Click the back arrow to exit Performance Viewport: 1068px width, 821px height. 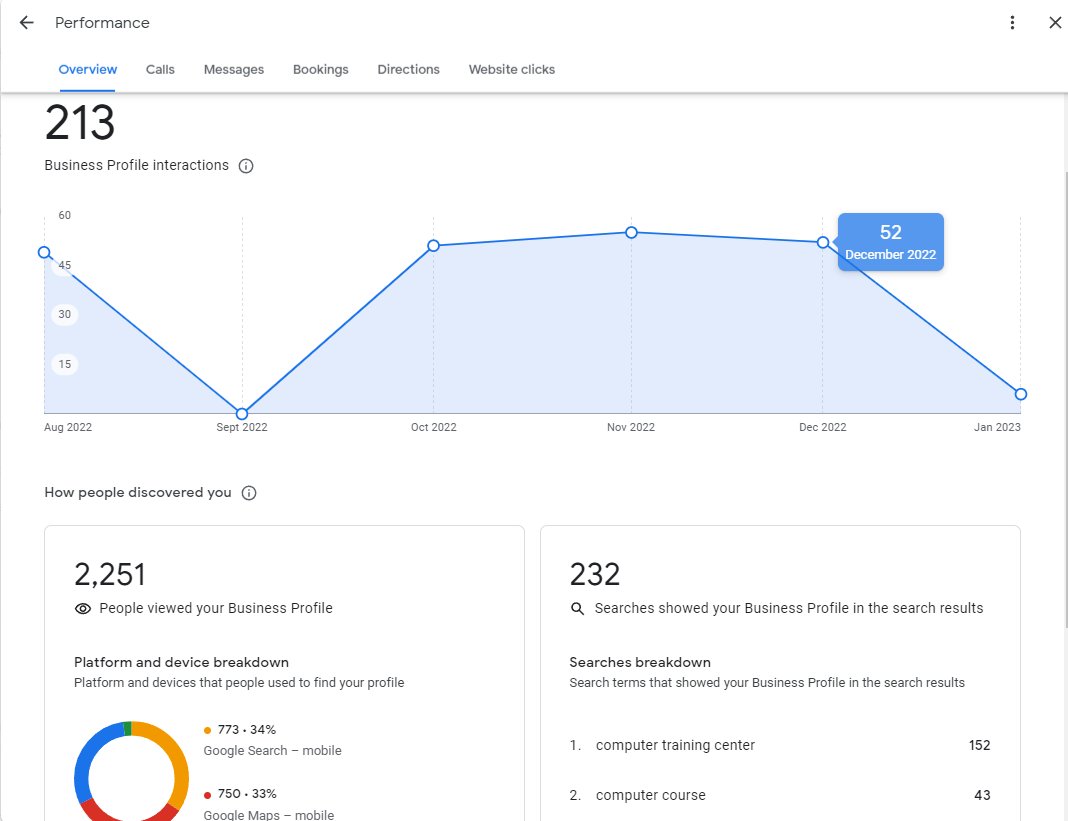(x=25, y=22)
